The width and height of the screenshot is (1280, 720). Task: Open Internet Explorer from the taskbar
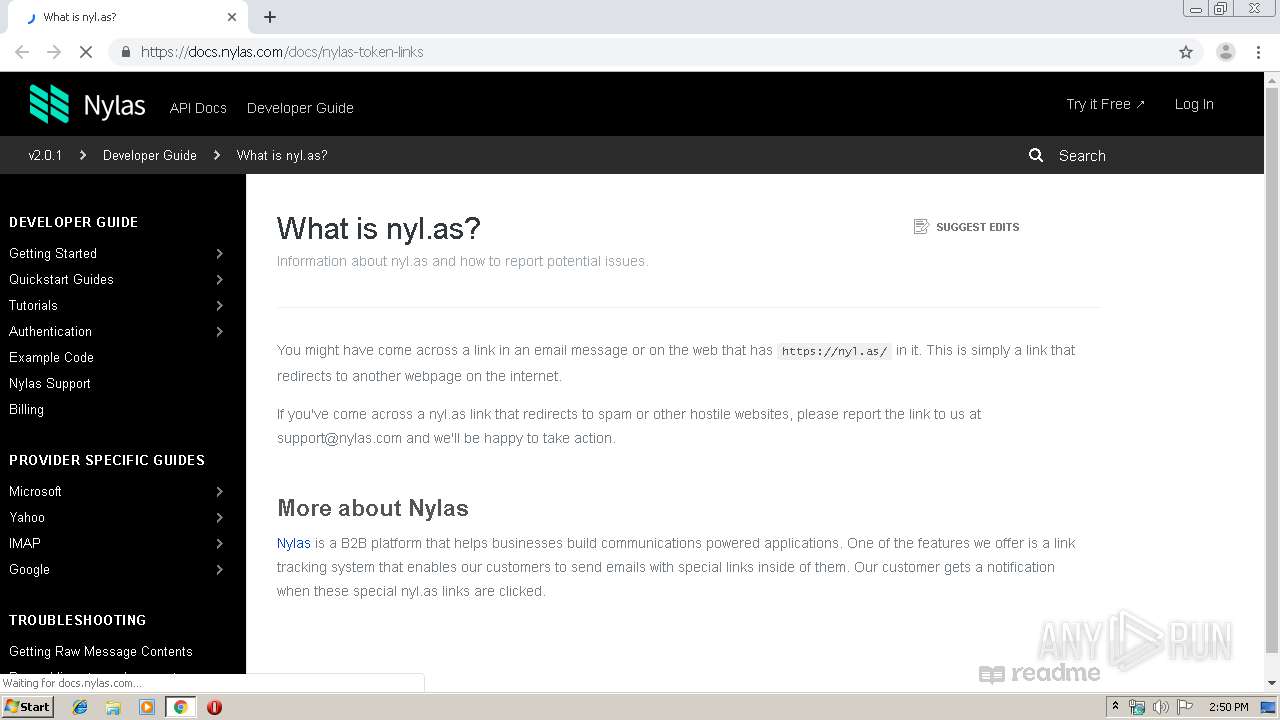(x=80, y=707)
